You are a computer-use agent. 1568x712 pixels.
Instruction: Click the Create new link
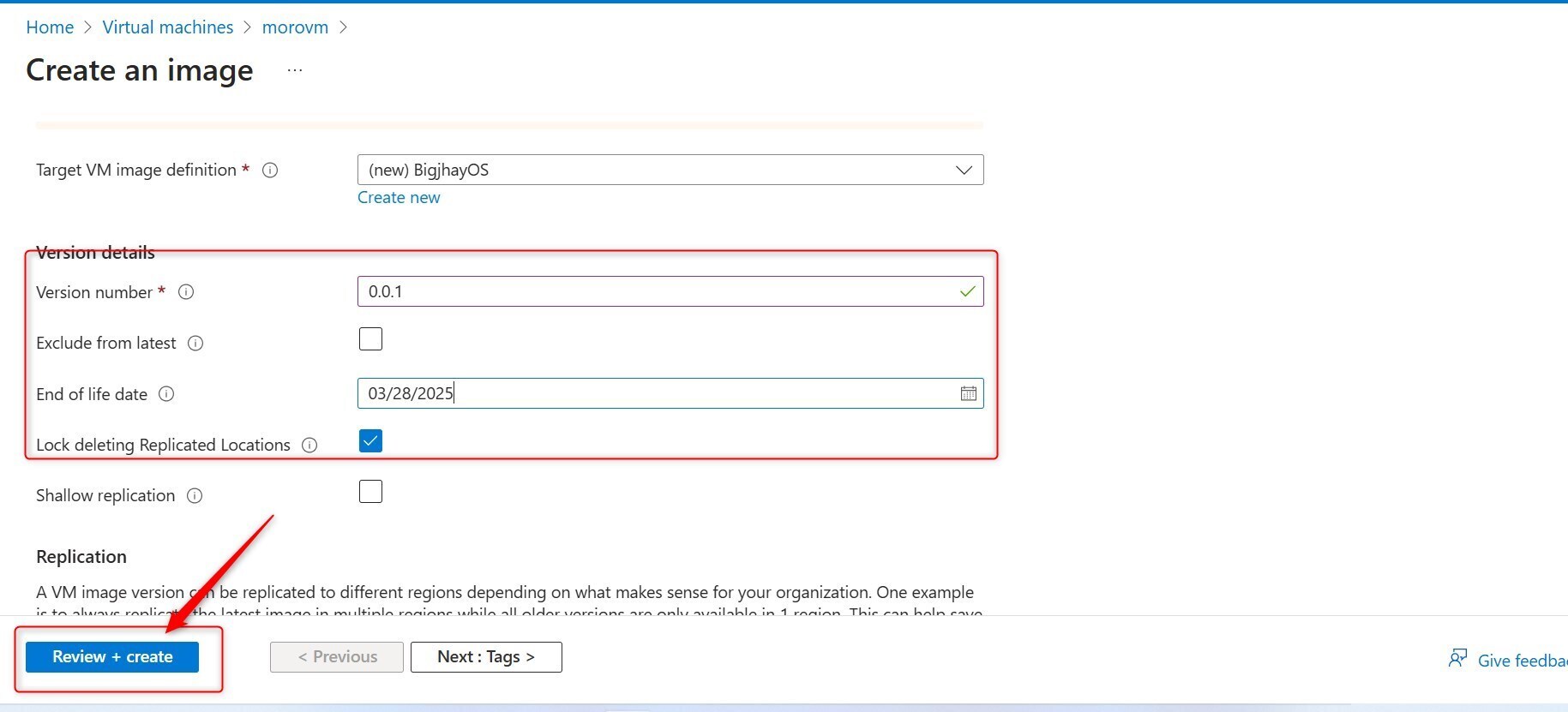tap(399, 198)
